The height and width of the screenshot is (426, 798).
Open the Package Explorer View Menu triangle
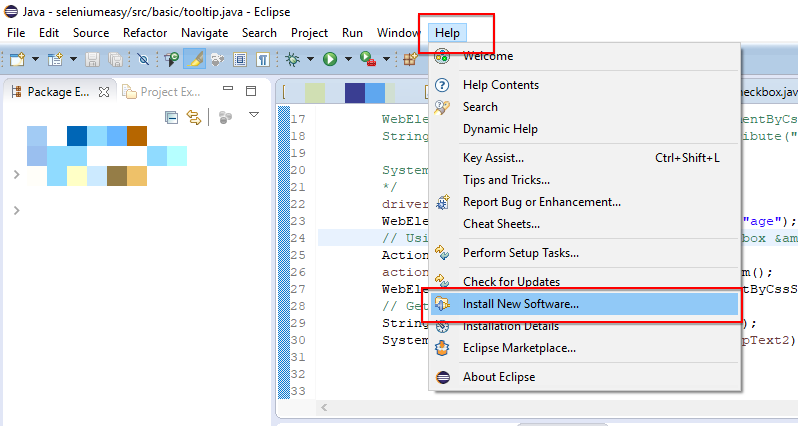pos(254,115)
